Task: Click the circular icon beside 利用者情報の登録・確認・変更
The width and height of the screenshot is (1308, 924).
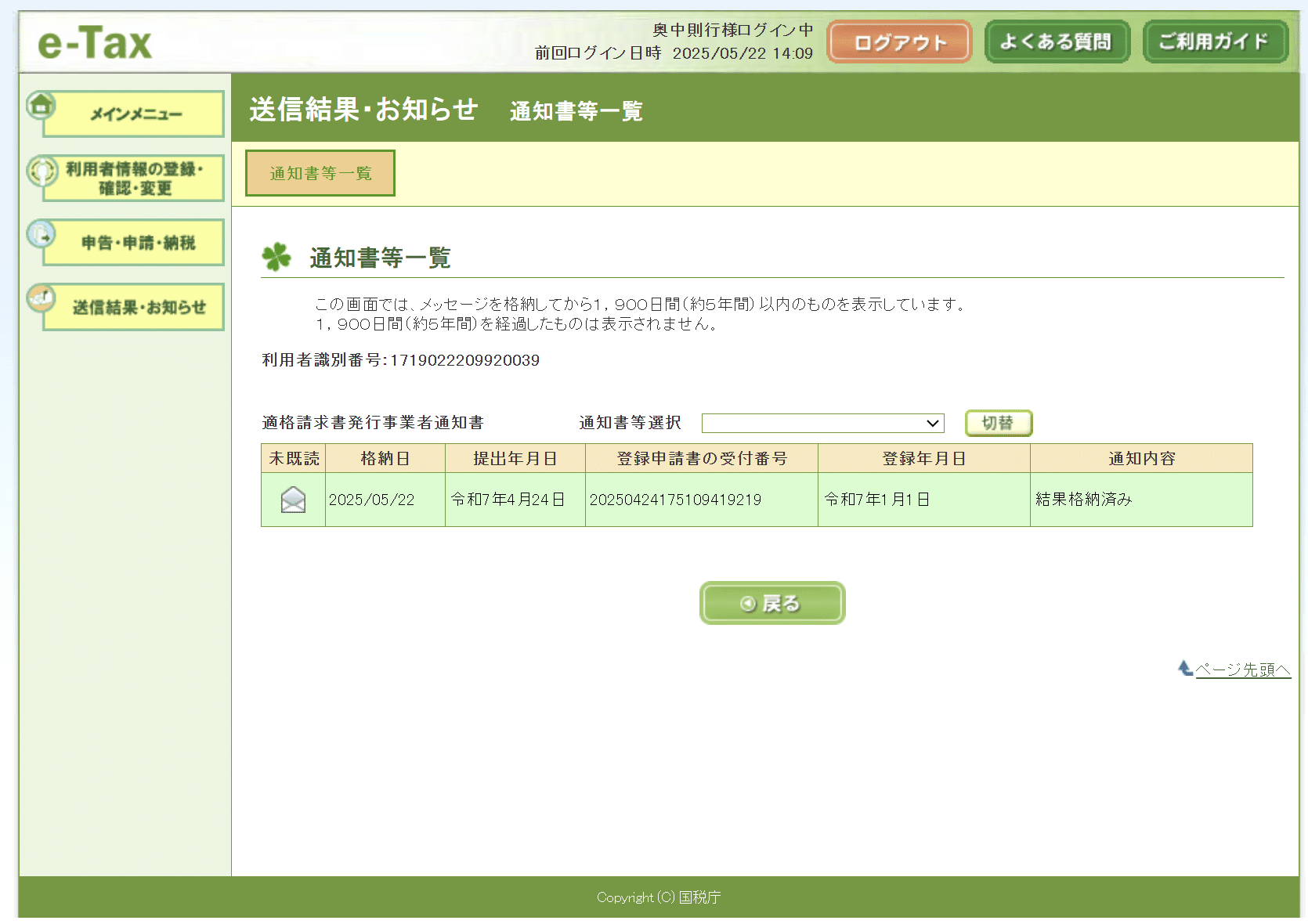Action: pyautogui.click(x=42, y=171)
